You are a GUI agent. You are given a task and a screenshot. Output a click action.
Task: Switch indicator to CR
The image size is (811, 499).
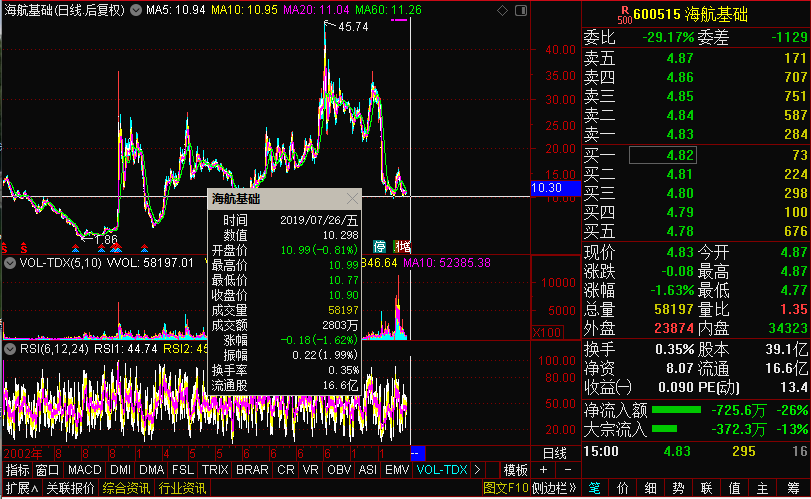(x=286, y=470)
